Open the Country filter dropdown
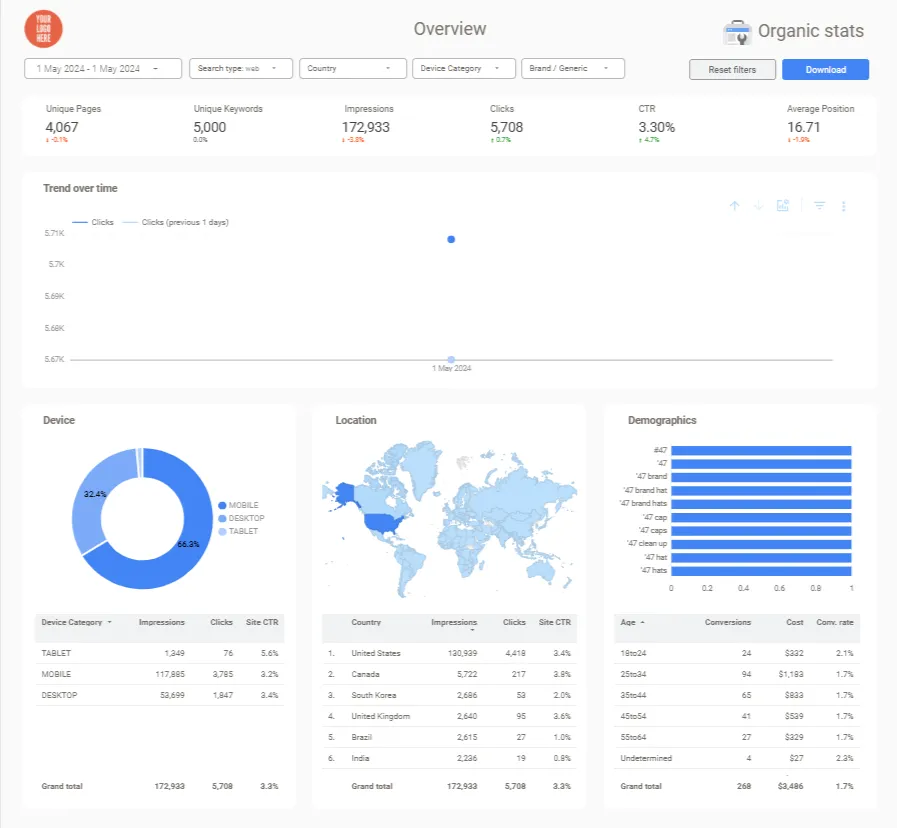Viewport: 897px width, 828px height. 353,69
